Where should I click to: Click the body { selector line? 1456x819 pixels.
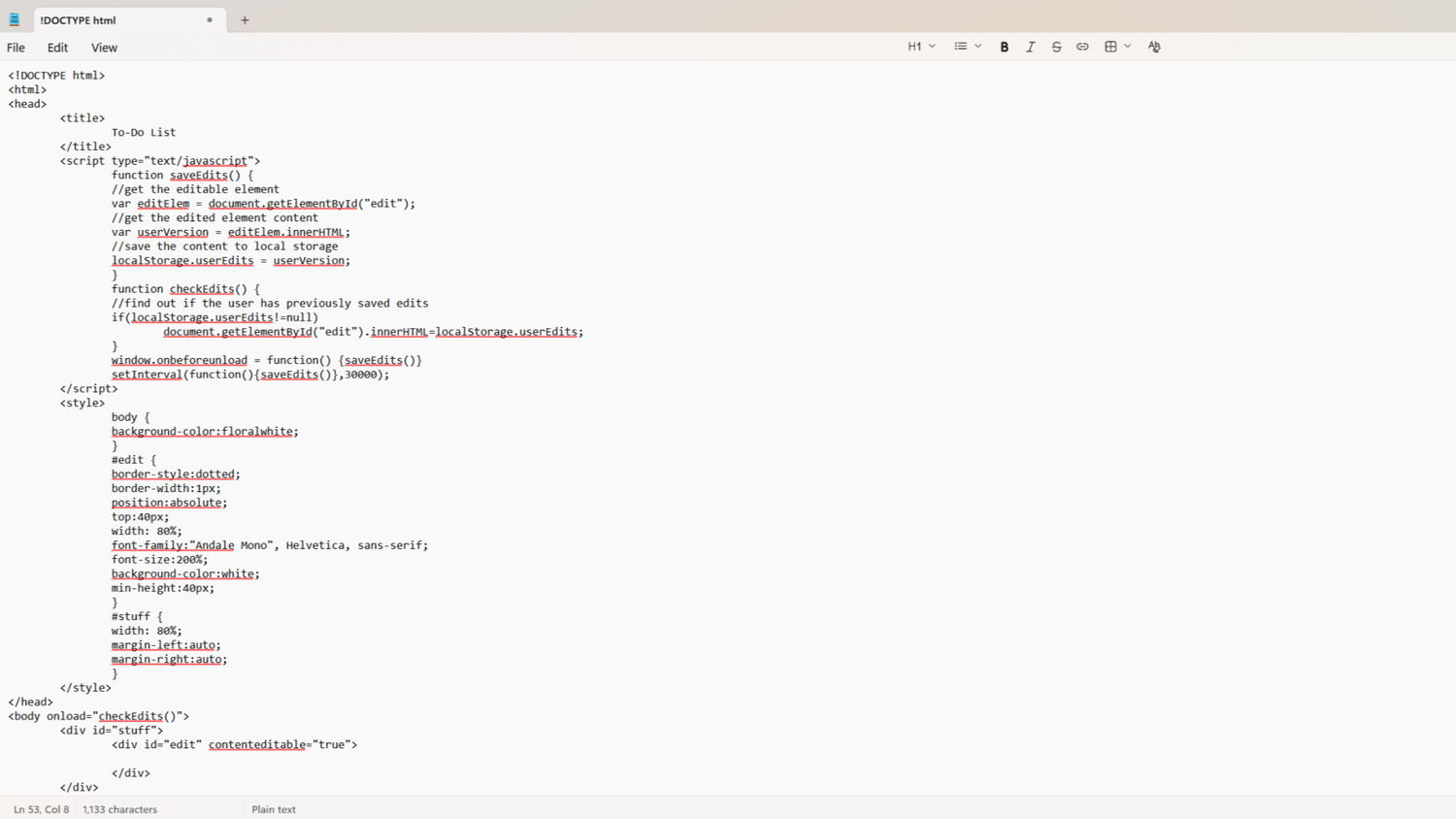(131, 417)
